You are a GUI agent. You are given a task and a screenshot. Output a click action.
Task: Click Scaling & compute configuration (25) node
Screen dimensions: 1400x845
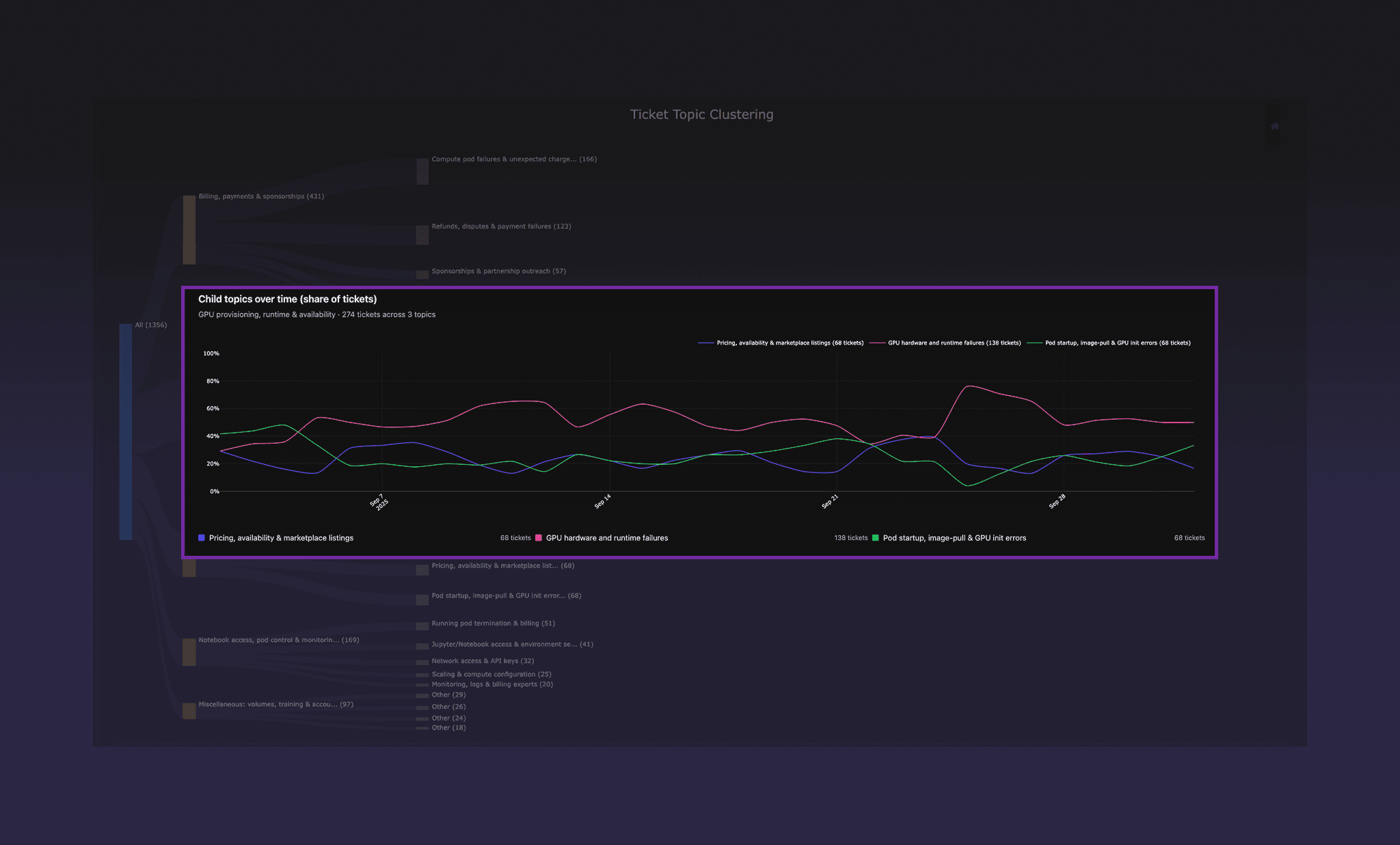[422, 675]
